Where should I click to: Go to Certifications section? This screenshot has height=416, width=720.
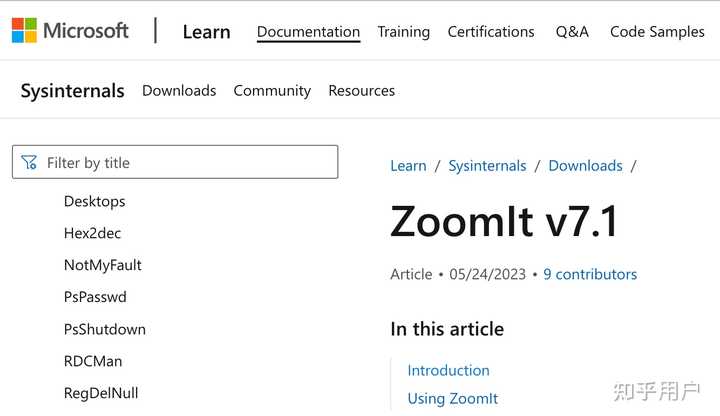491,31
